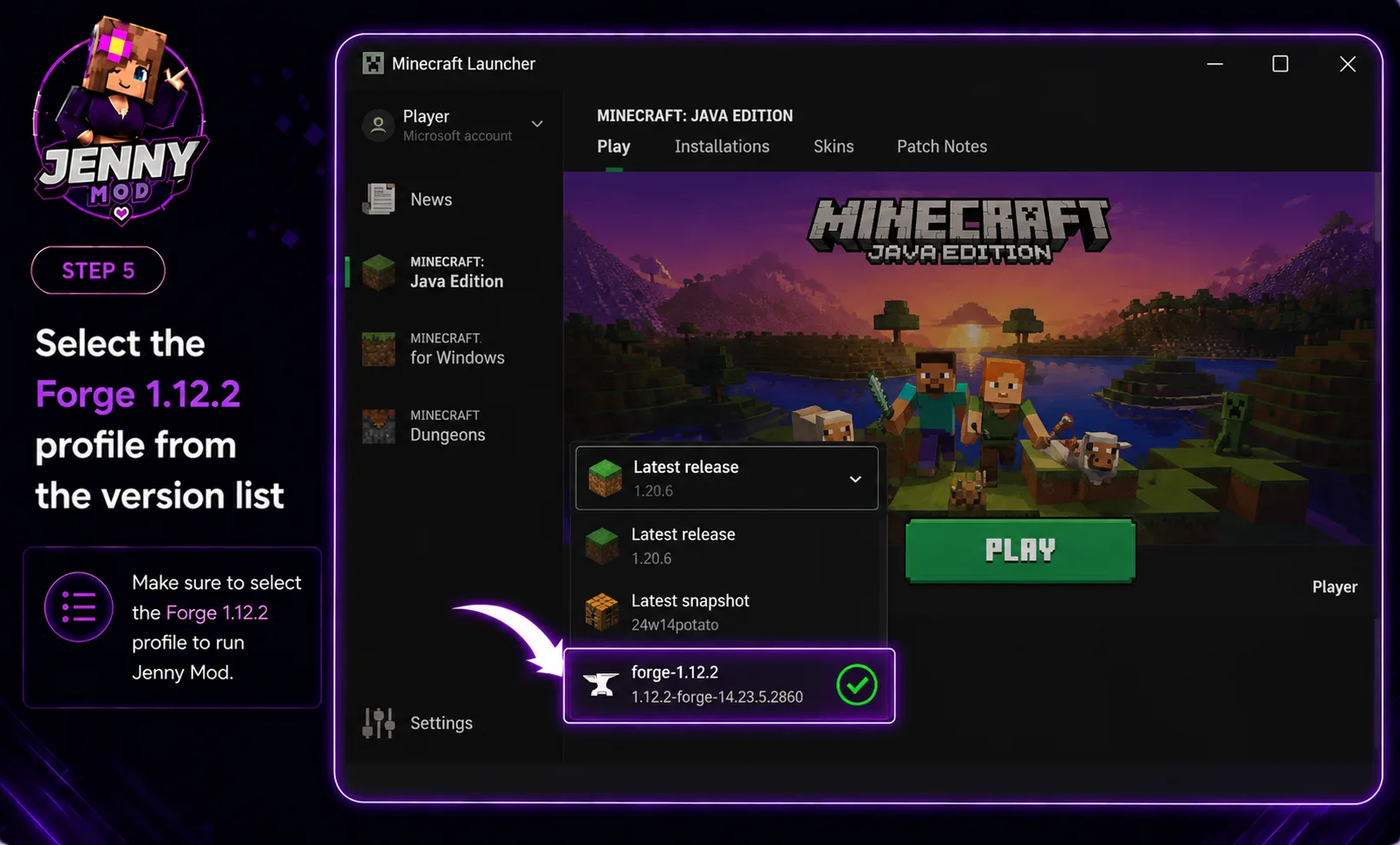
Task: Click the Player name beside PLAY button
Action: [1334, 587]
